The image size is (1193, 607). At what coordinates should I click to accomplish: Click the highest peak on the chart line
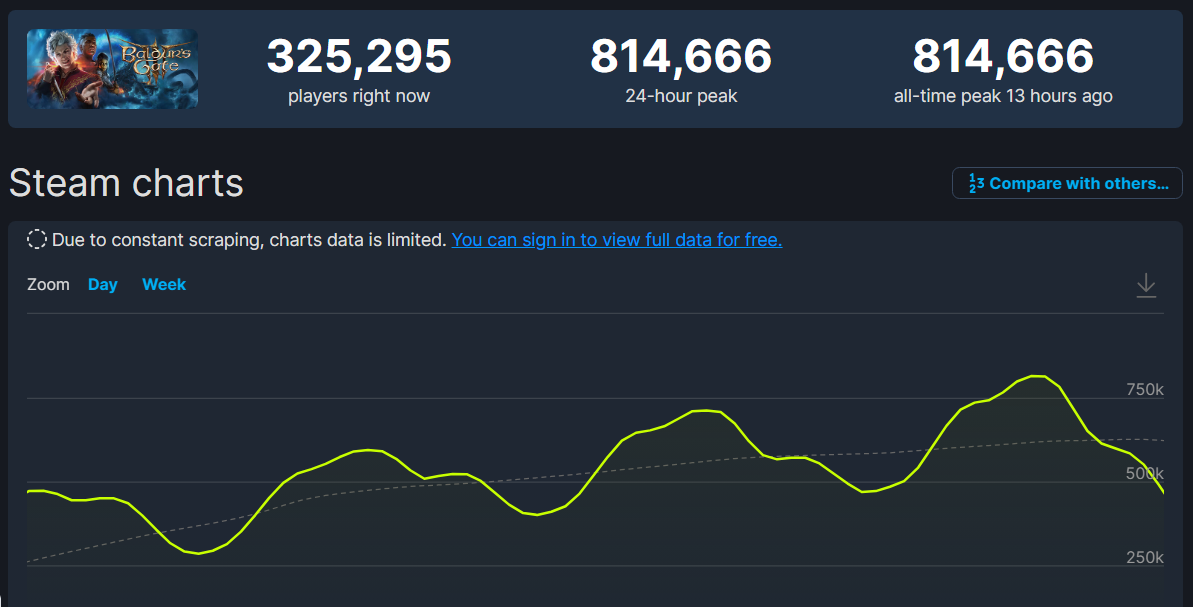click(x=1038, y=376)
